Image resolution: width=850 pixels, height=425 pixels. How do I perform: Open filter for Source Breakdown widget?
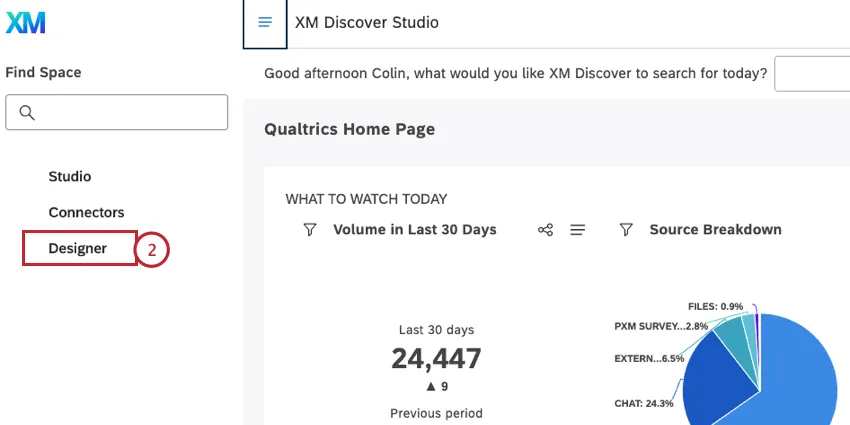pos(626,230)
